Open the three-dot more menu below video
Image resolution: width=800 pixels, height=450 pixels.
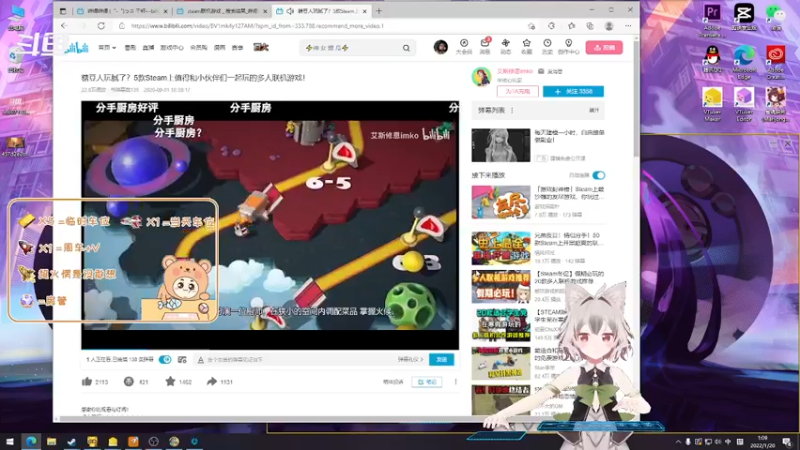(x=456, y=382)
